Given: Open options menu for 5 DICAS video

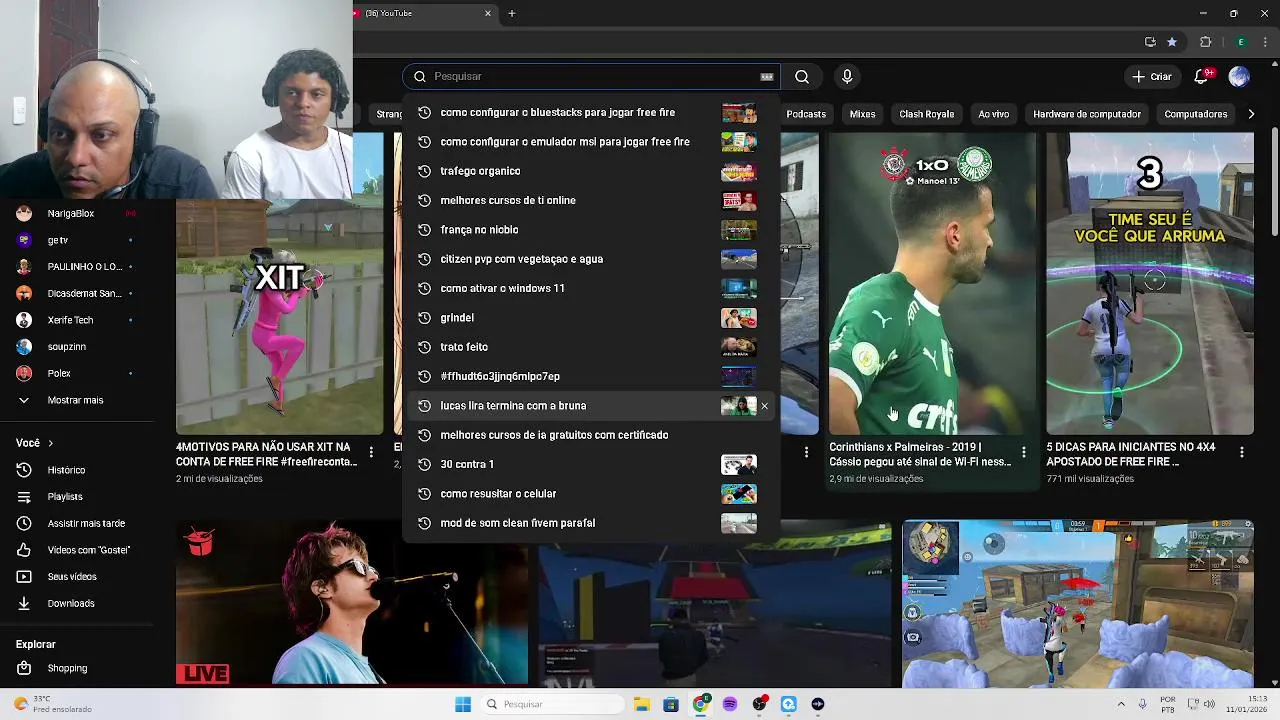Looking at the screenshot, I should 1242,453.
